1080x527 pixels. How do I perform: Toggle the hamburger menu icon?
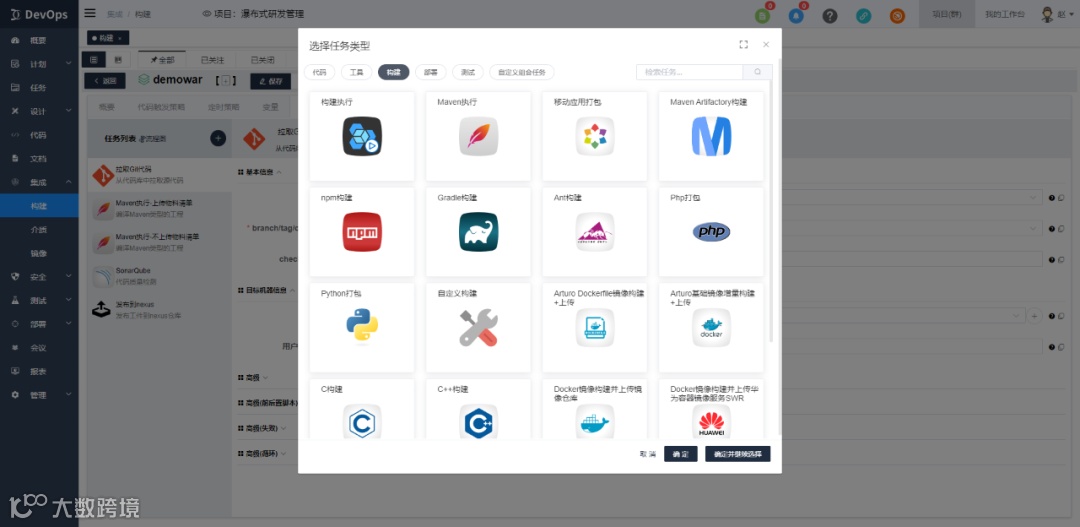click(x=90, y=13)
